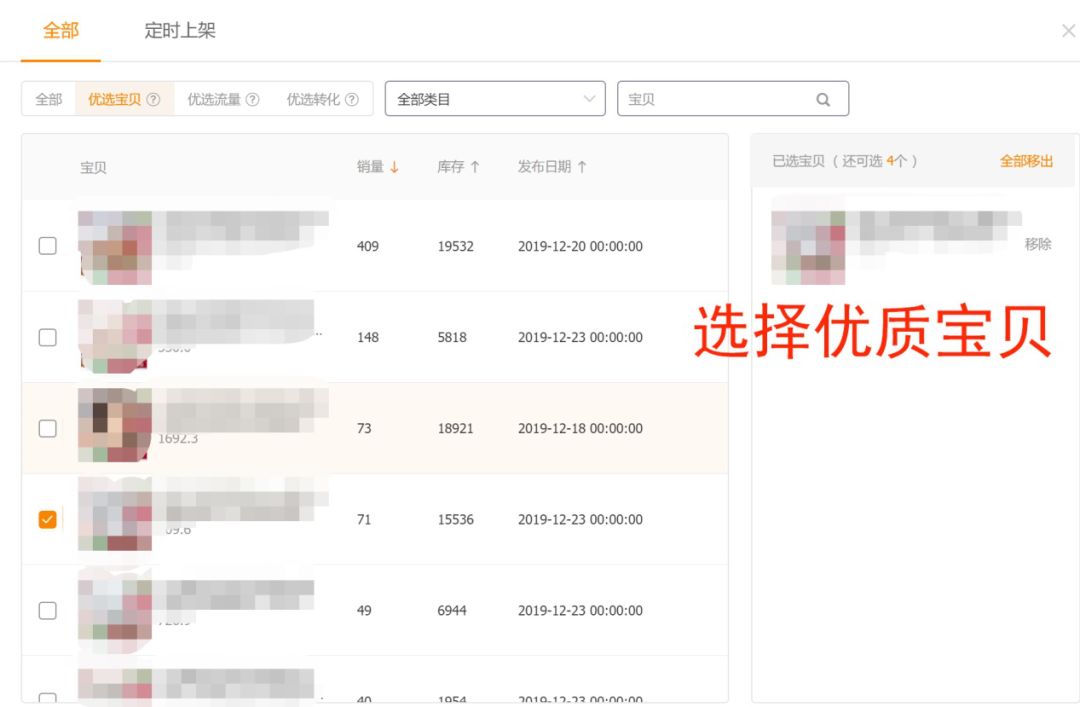Click 移除 on the selected item

1037,244
